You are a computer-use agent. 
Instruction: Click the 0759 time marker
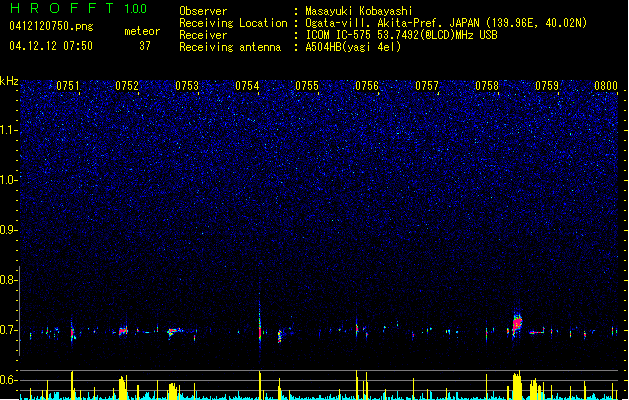547,86
